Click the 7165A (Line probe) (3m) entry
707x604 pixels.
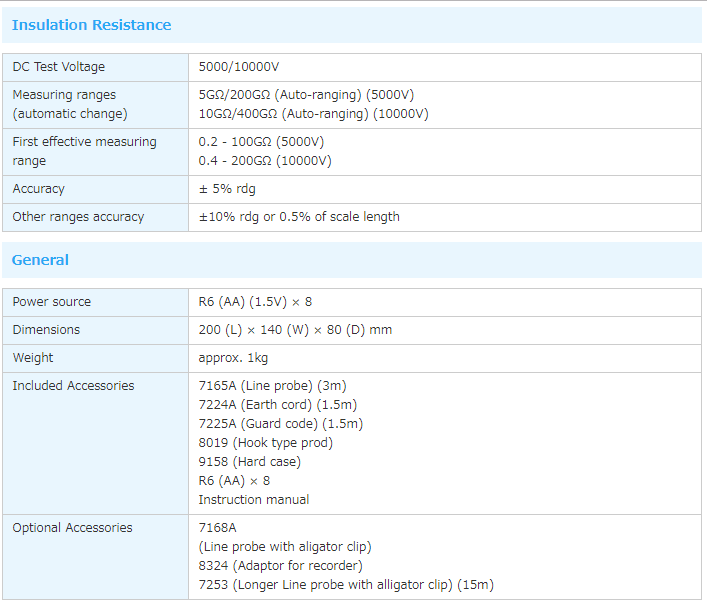tap(272, 386)
